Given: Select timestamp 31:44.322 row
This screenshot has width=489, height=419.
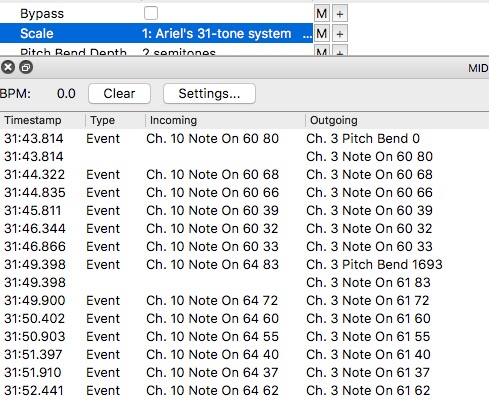Looking at the screenshot, I should [x=35, y=175].
